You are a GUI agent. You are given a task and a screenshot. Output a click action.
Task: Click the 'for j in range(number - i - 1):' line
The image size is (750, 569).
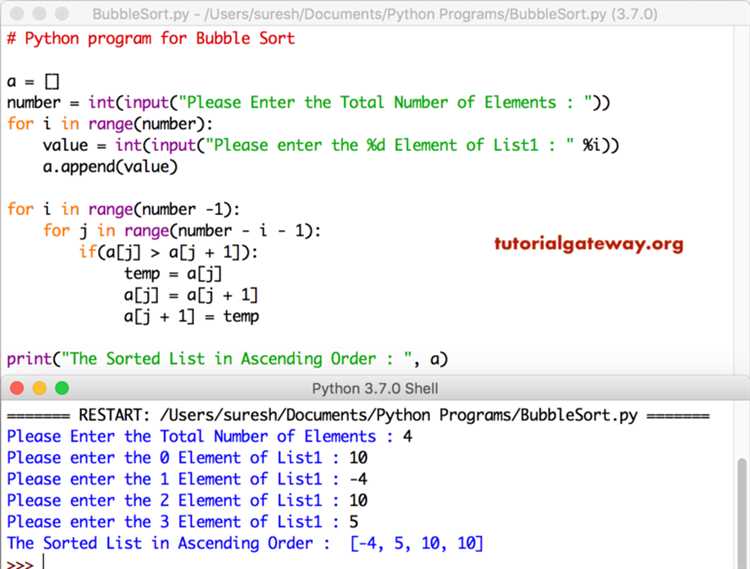click(x=182, y=231)
